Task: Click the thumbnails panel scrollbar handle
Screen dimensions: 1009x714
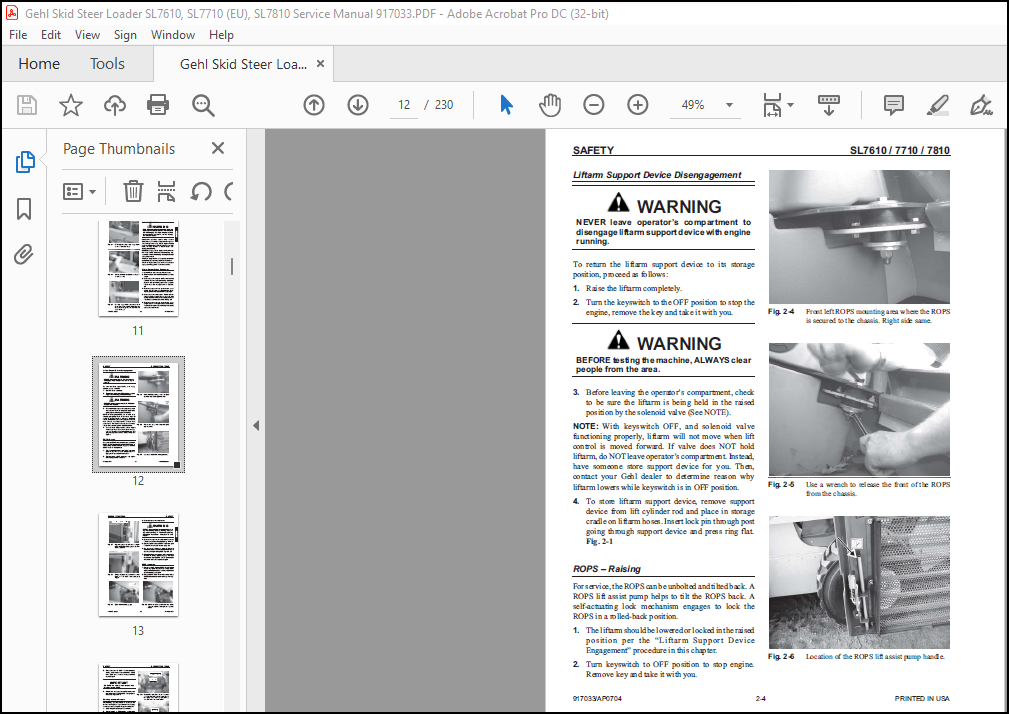Action: [x=232, y=266]
